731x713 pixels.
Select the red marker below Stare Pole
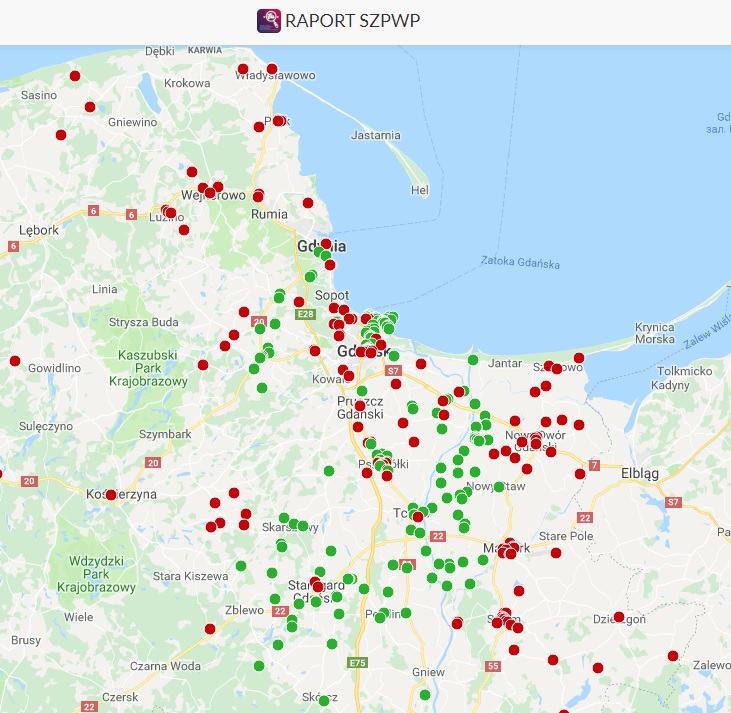[x=556, y=553]
